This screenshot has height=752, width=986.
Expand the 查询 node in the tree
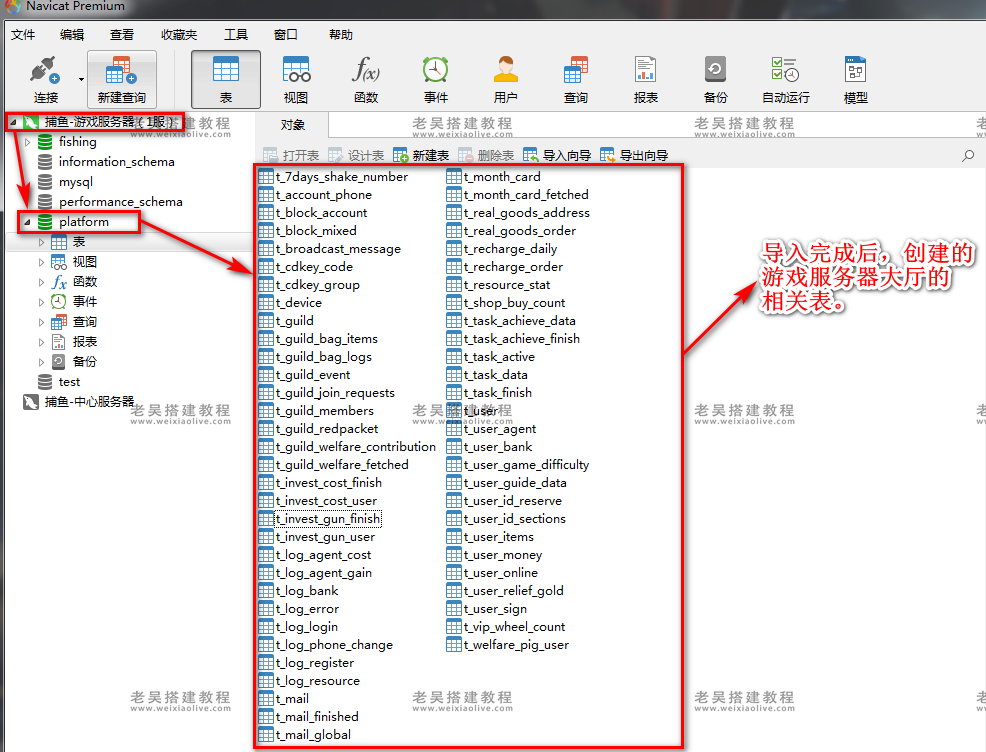42,322
